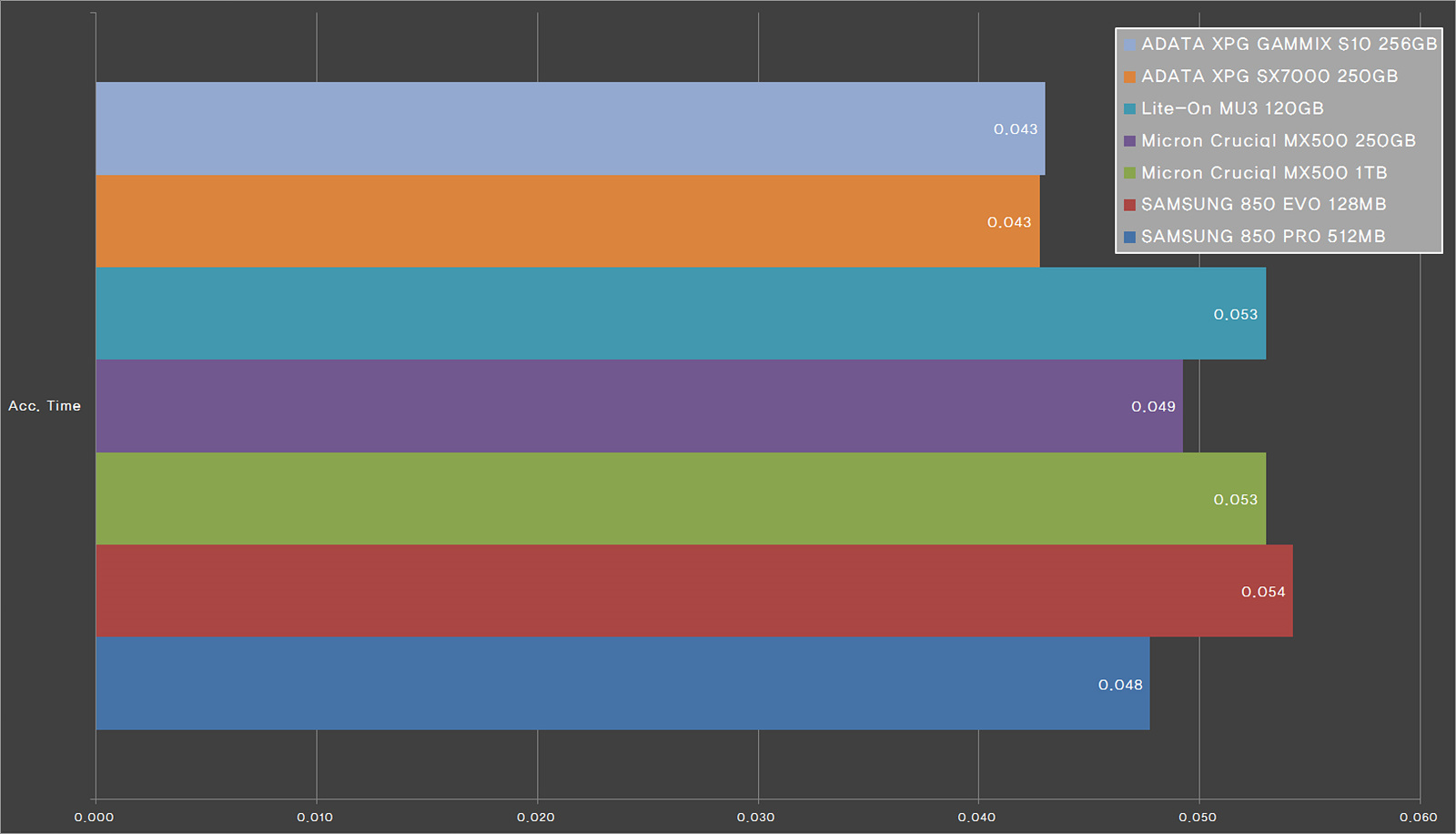Select the red SAMSUNG 850 EVO bar

point(637,591)
